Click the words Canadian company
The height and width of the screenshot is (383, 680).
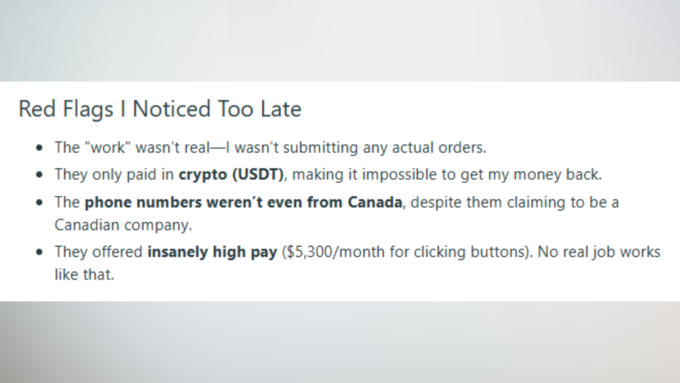coord(123,225)
